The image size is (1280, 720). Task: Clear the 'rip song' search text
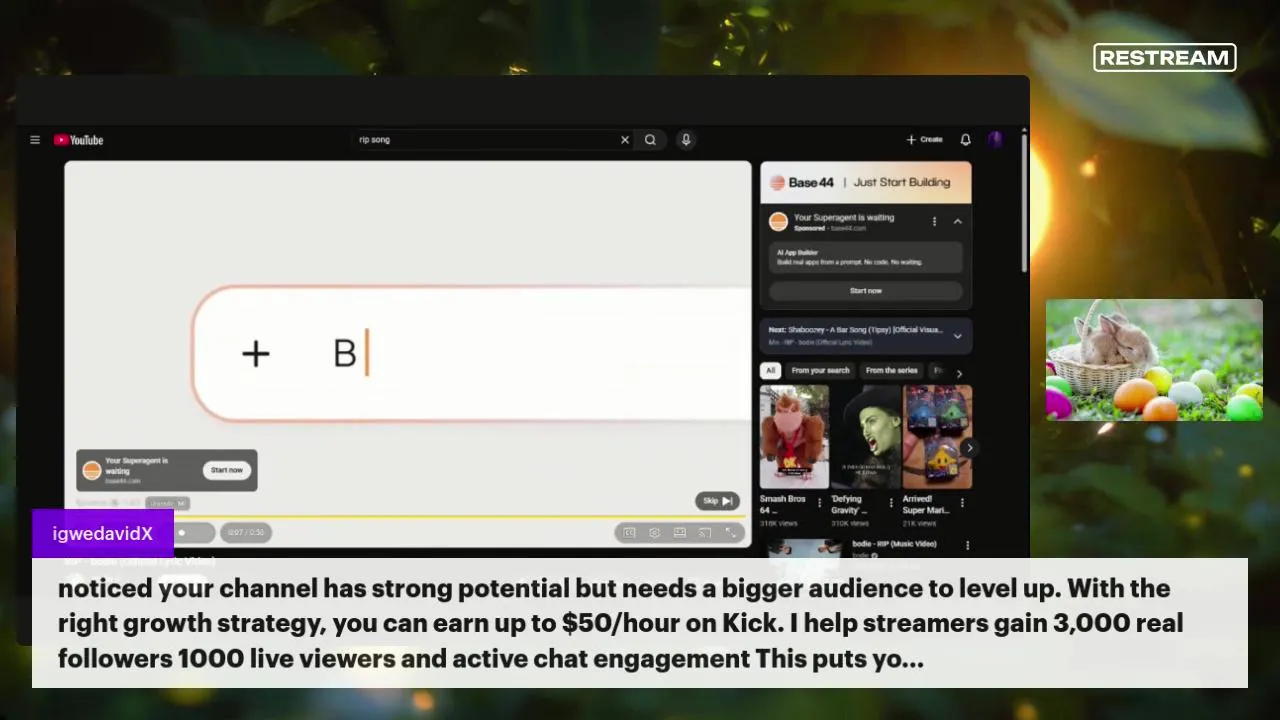(625, 140)
